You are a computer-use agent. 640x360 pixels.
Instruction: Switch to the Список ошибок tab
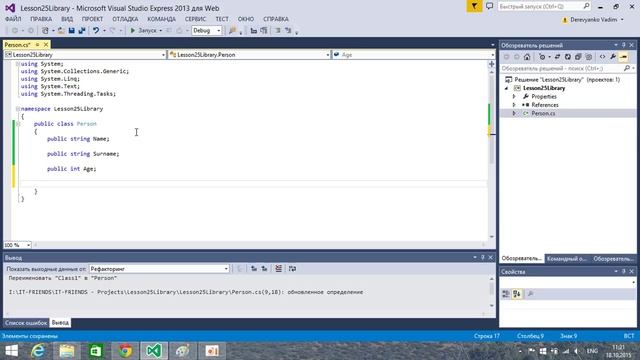26,323
